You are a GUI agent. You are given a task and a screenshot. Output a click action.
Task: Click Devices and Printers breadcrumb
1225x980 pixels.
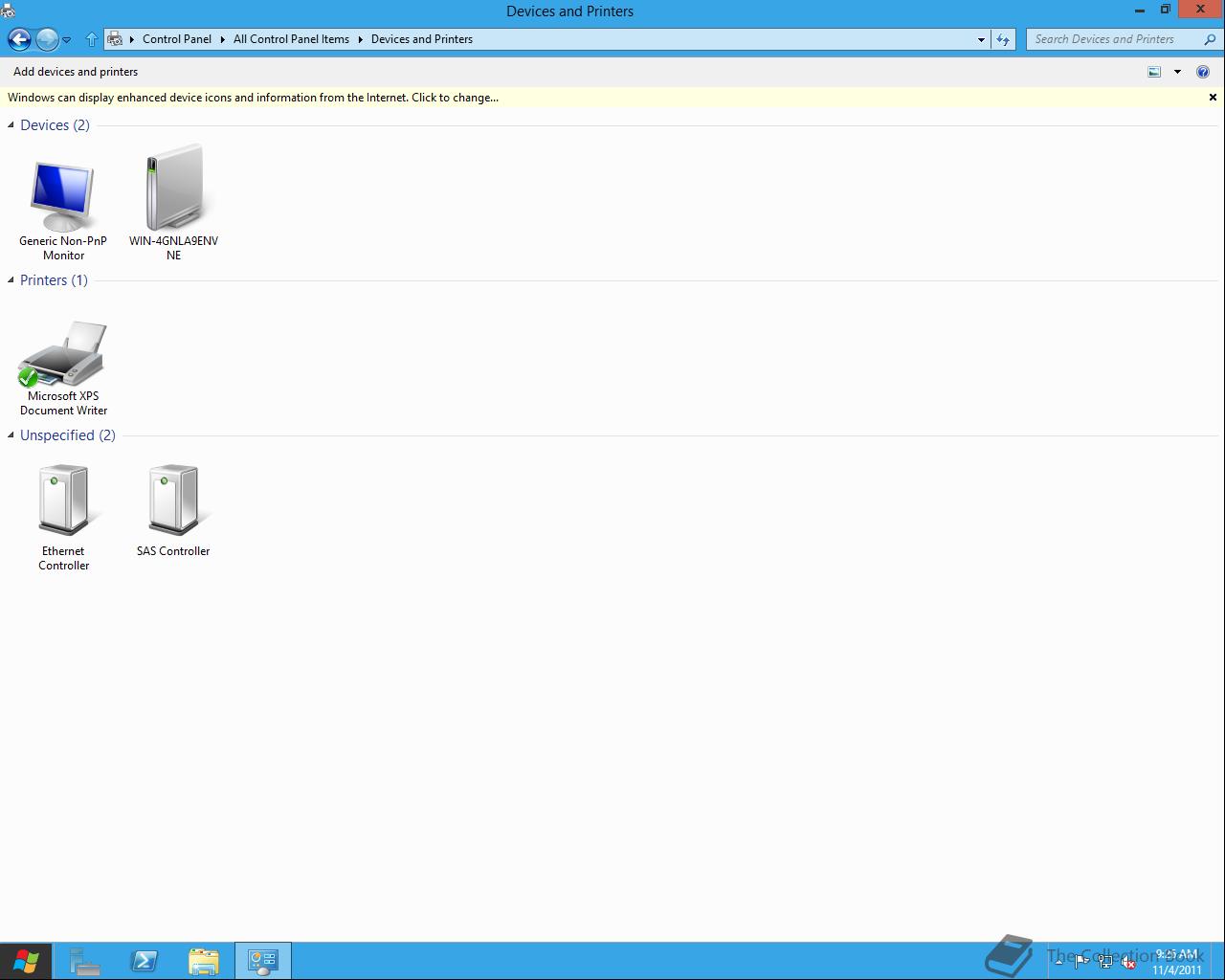(422, 39)
